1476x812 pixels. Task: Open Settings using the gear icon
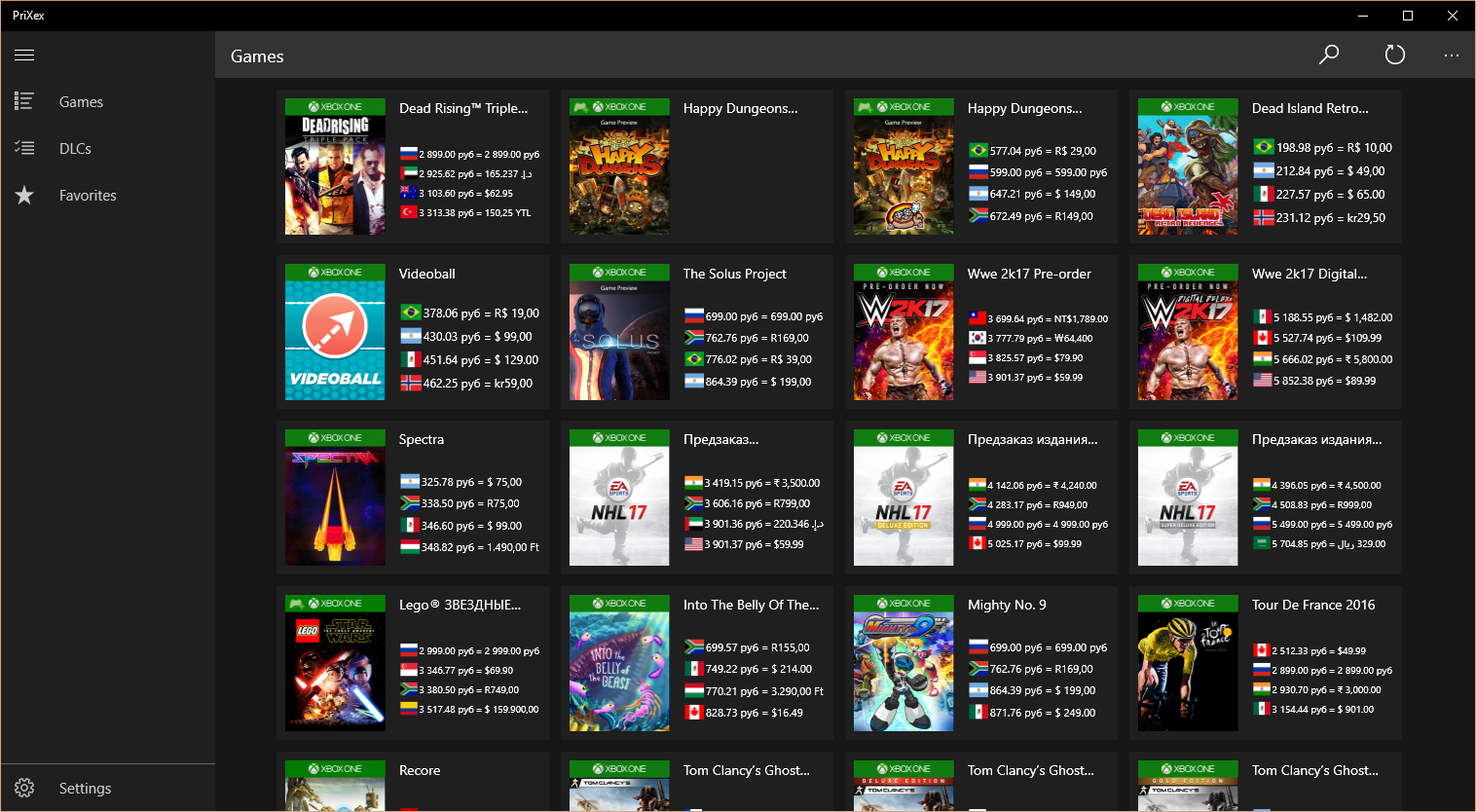24,788
